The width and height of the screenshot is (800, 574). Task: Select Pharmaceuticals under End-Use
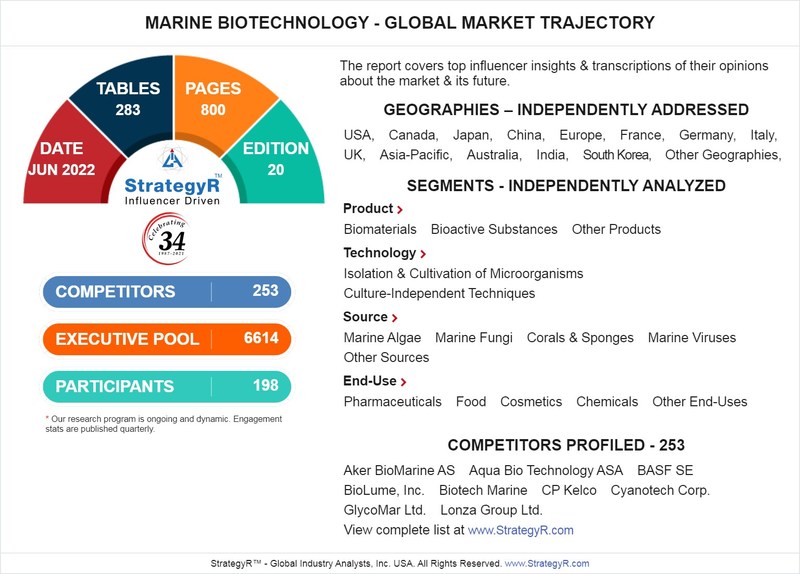point(392,402)
